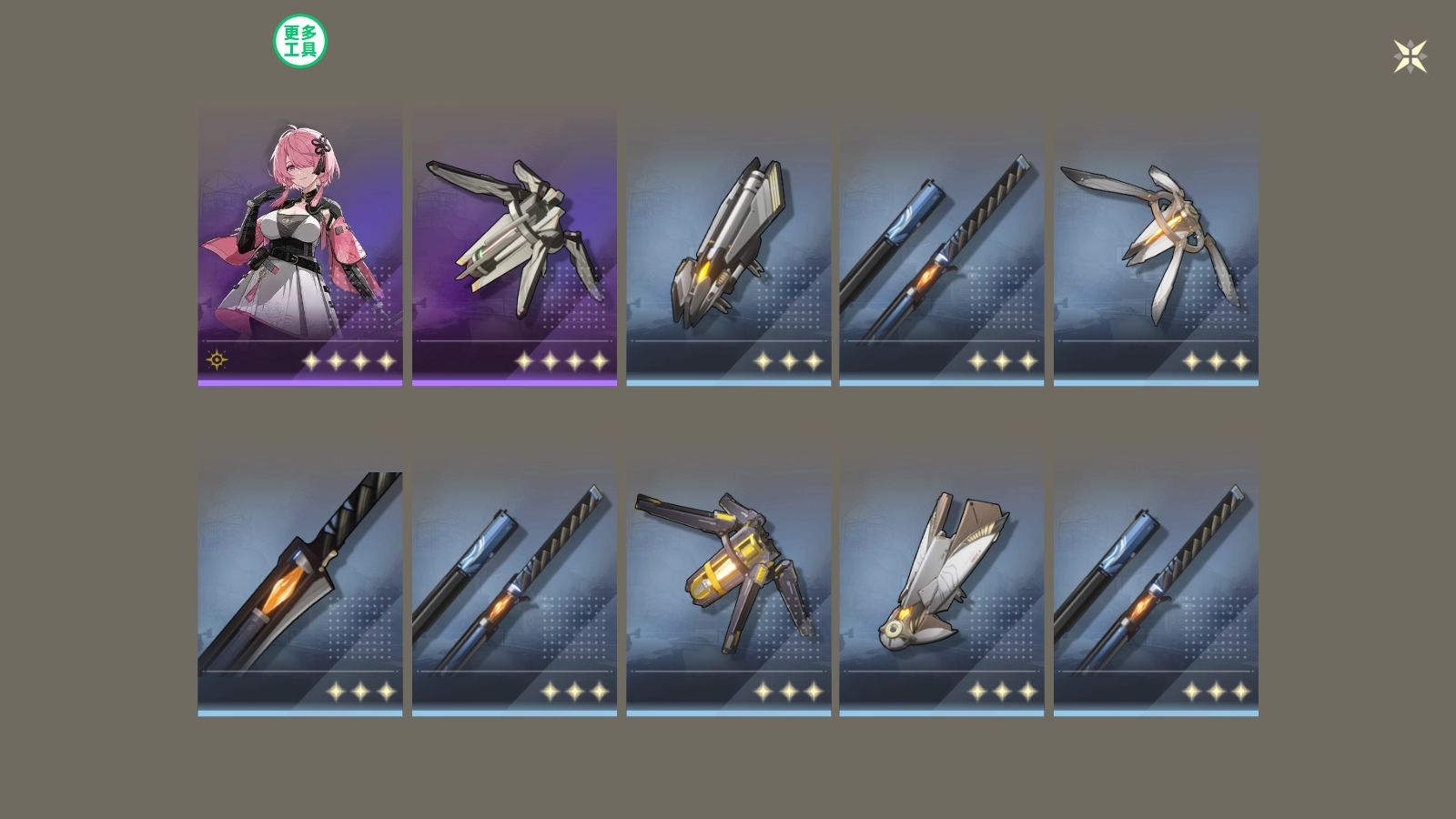Click three stars on the yellow canister gauntlet card
Image resolution: width=1456 pixels, height=819 pixels.
pyautogui.click(x=789, y=692)
